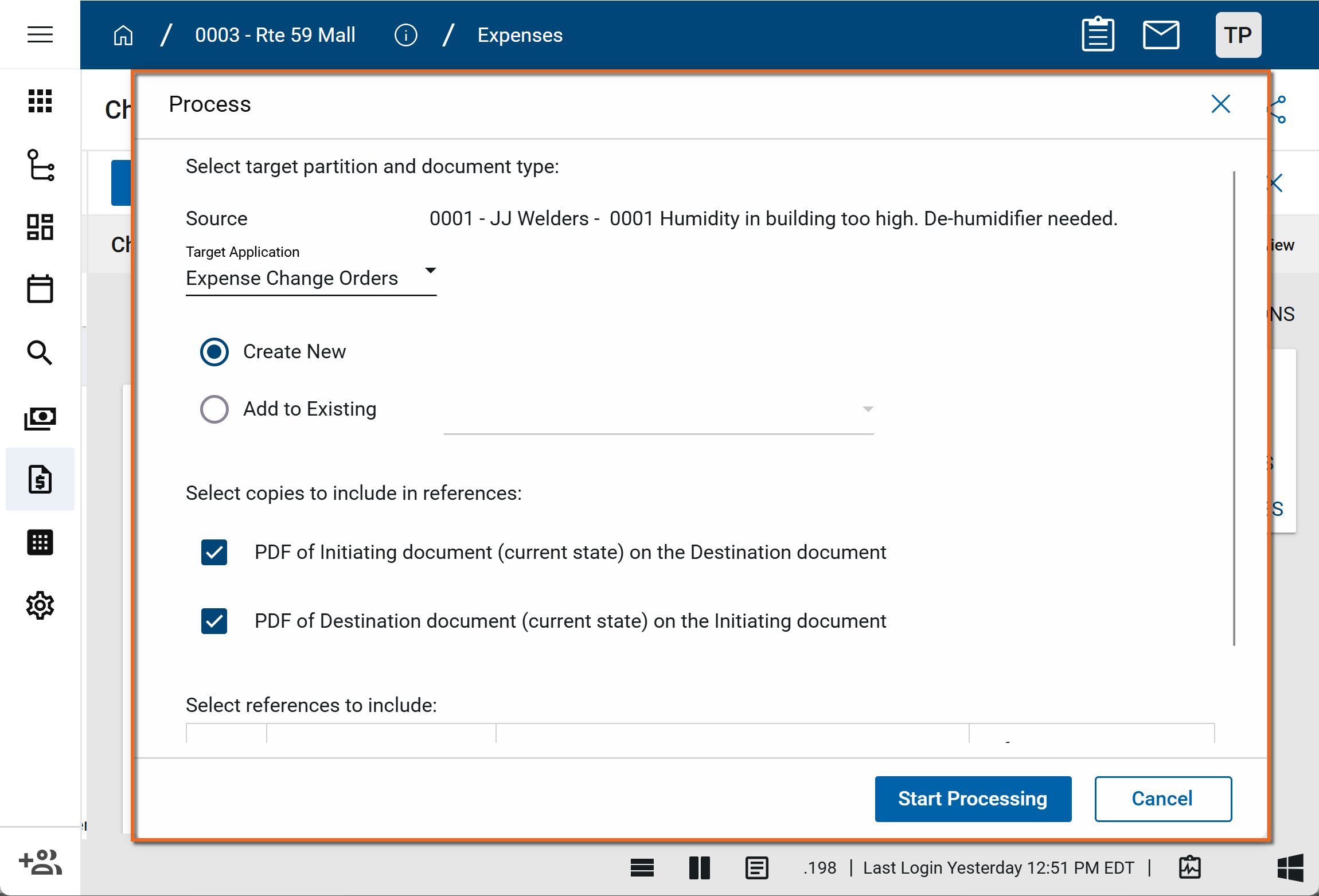Image resolution: width=1319 pixels, height=896 pixels.
Task: Select the Create New radio button
Action: coord(214,351)
